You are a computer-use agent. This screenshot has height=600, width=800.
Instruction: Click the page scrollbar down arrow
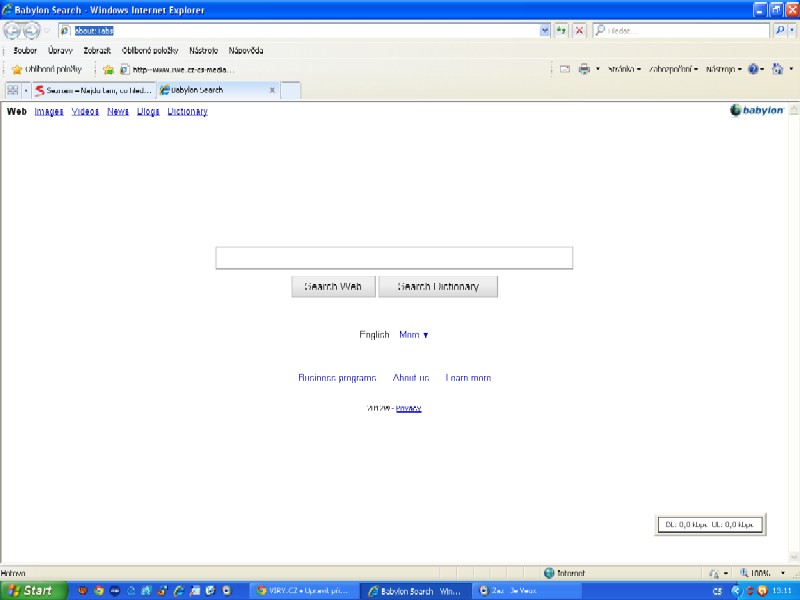point(793,557)
